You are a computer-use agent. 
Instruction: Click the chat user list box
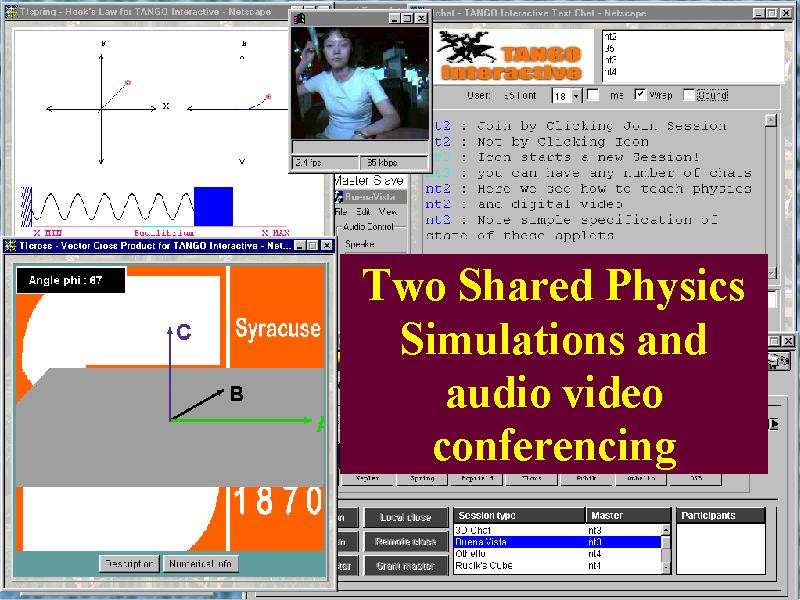point(692,56)
